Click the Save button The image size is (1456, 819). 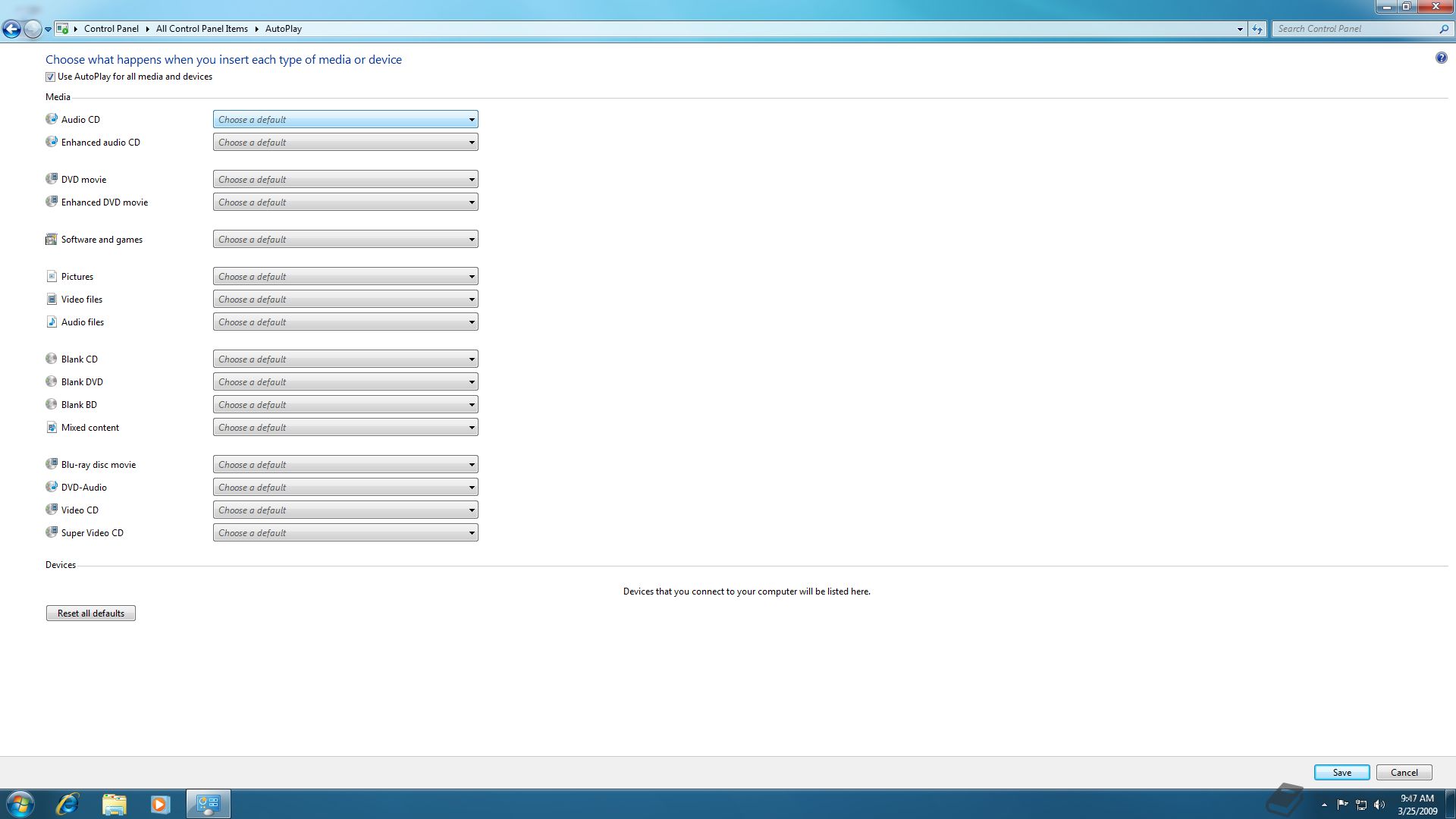tap(1341, 773)
